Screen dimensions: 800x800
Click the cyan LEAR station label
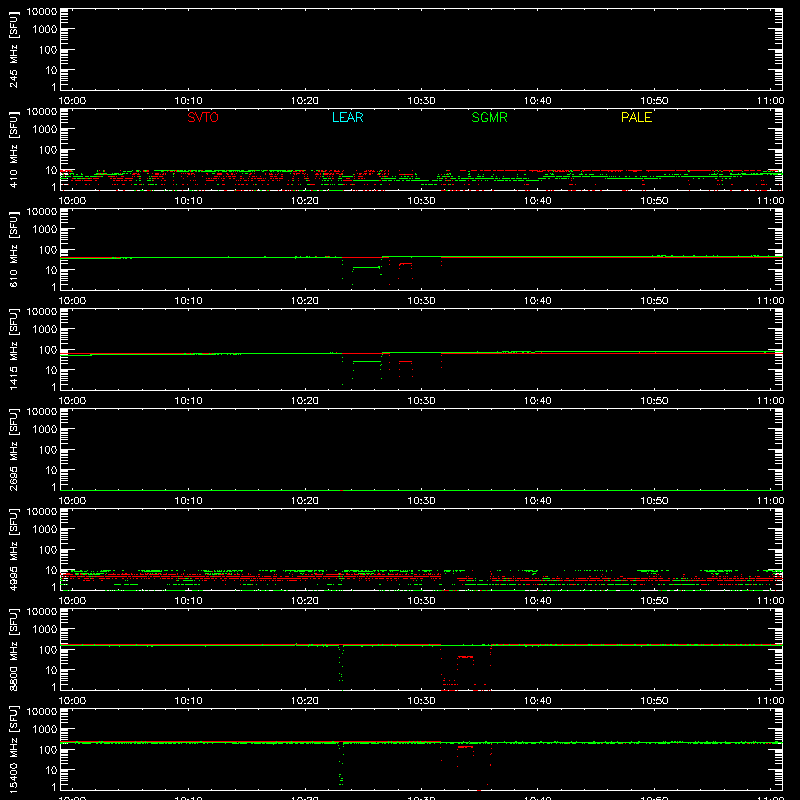[x=347, y=117]
